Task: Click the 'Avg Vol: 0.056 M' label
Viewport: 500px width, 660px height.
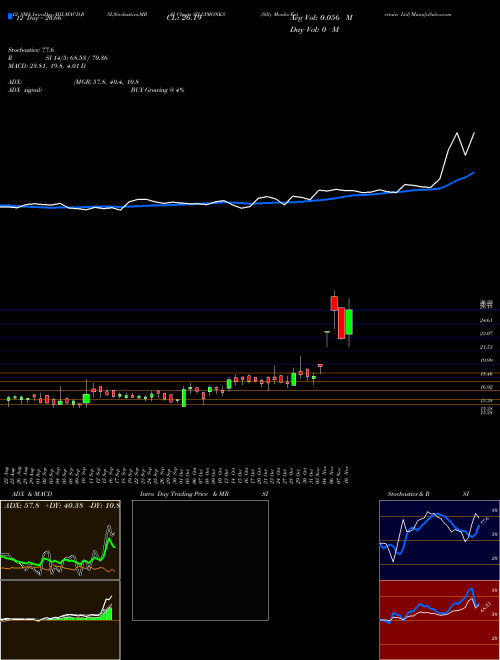Action: (322, 18)
